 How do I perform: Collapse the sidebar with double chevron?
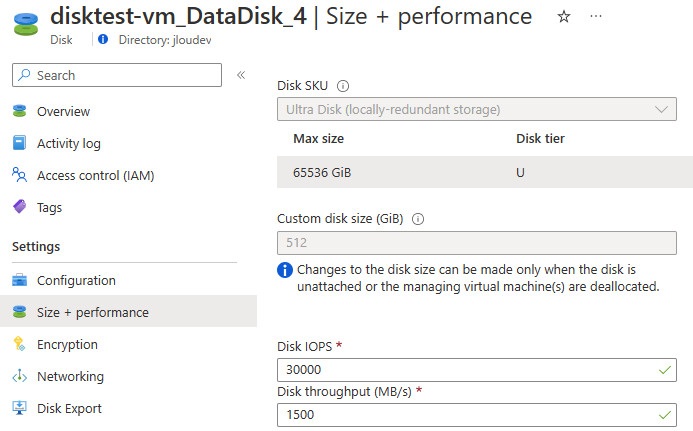(241, 75)
